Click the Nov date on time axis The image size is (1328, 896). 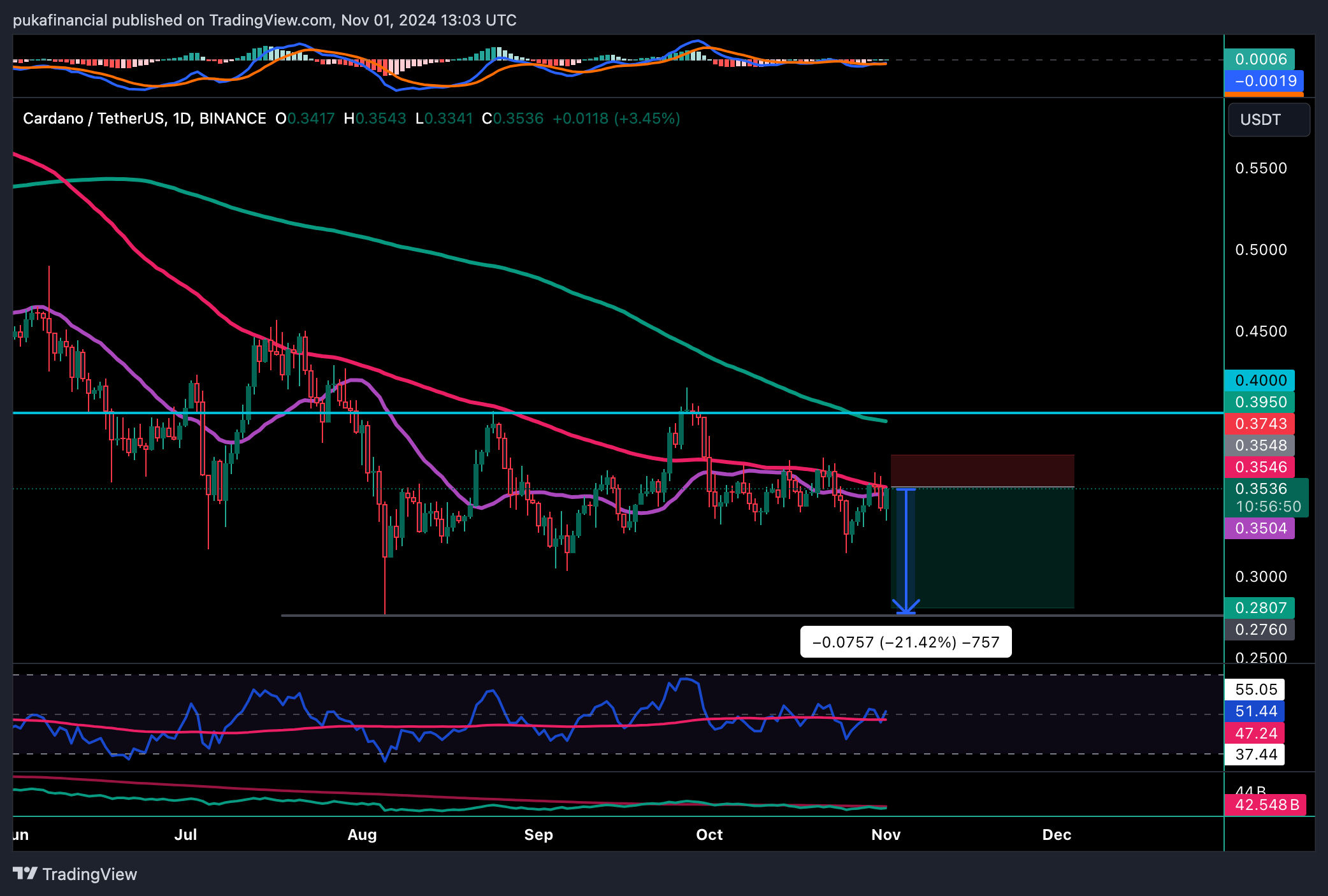click(x=886, y=835)
